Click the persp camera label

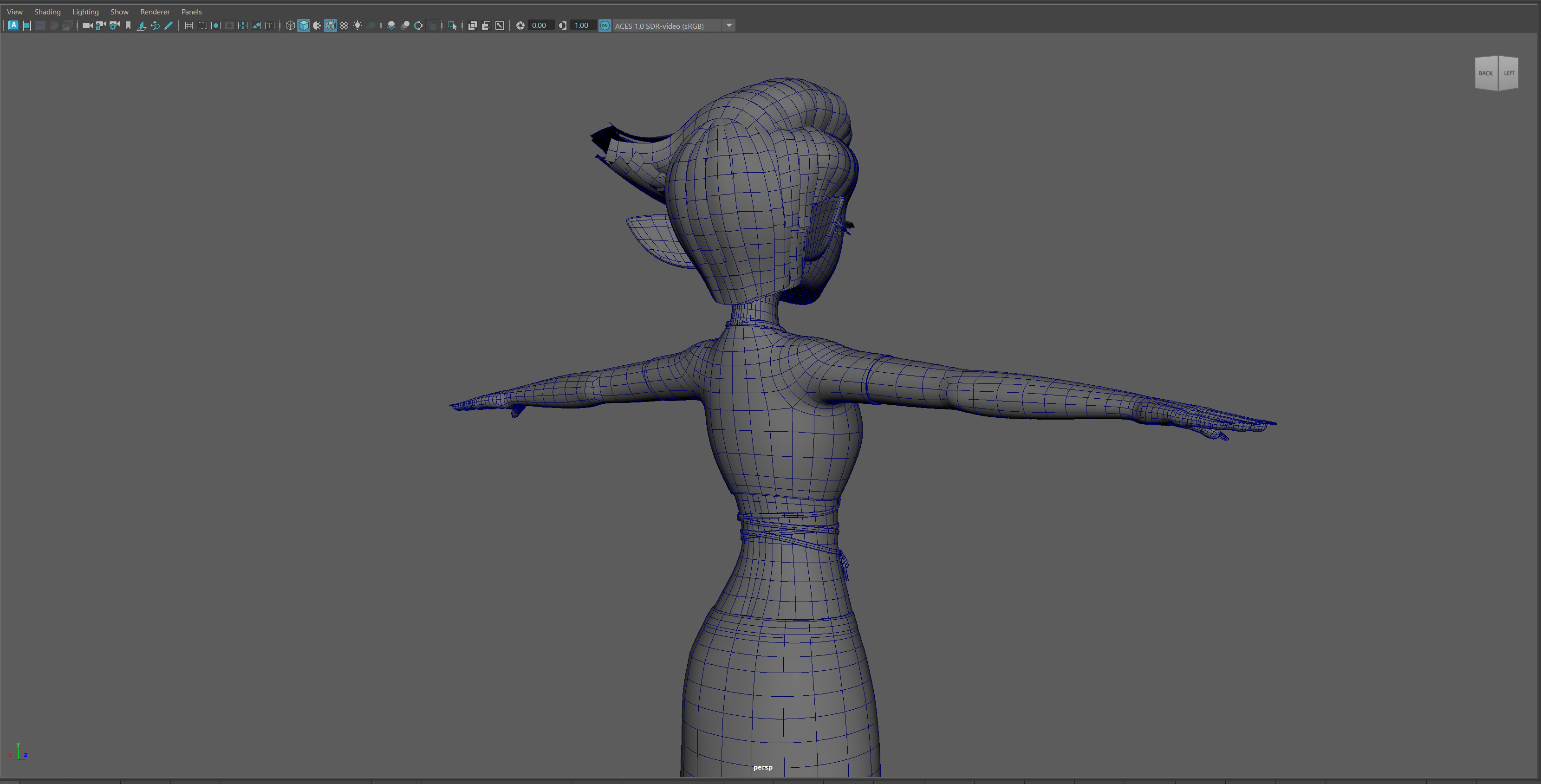coord(763,767)
